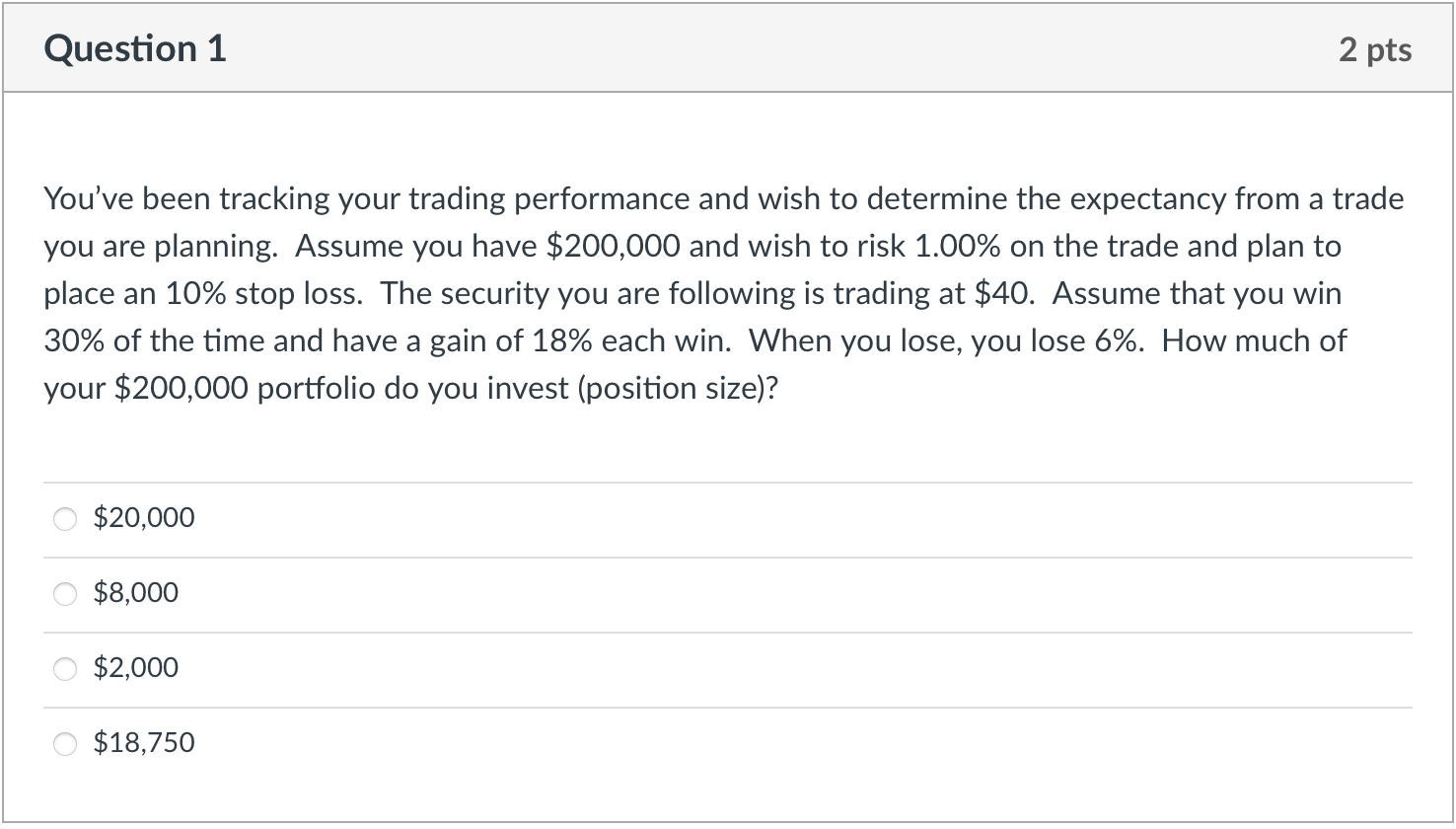Click the third answer row
The width and height of the screenshot is (1456, 829).
(x=395, y=668)
